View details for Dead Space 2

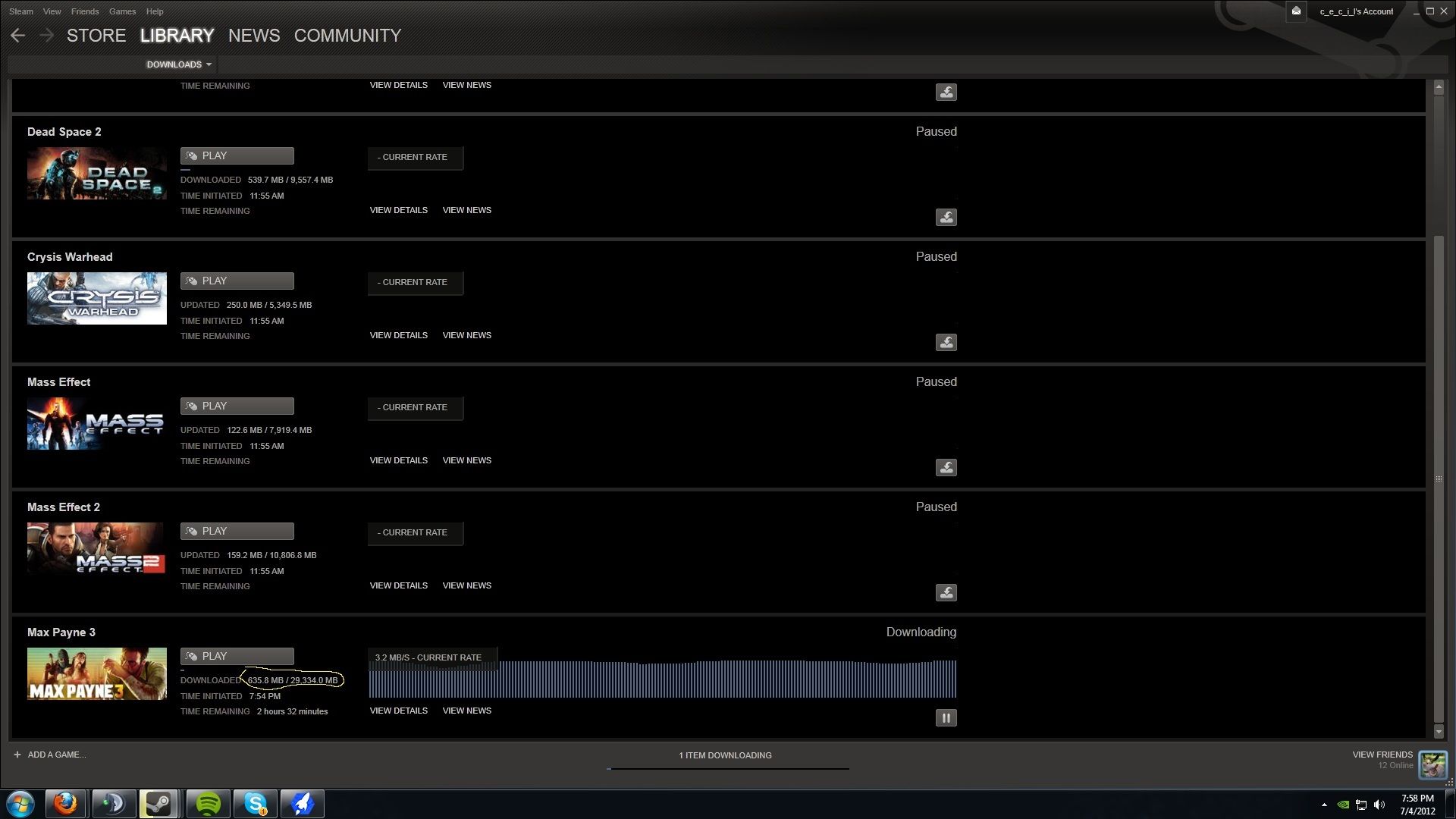[399, 210]
